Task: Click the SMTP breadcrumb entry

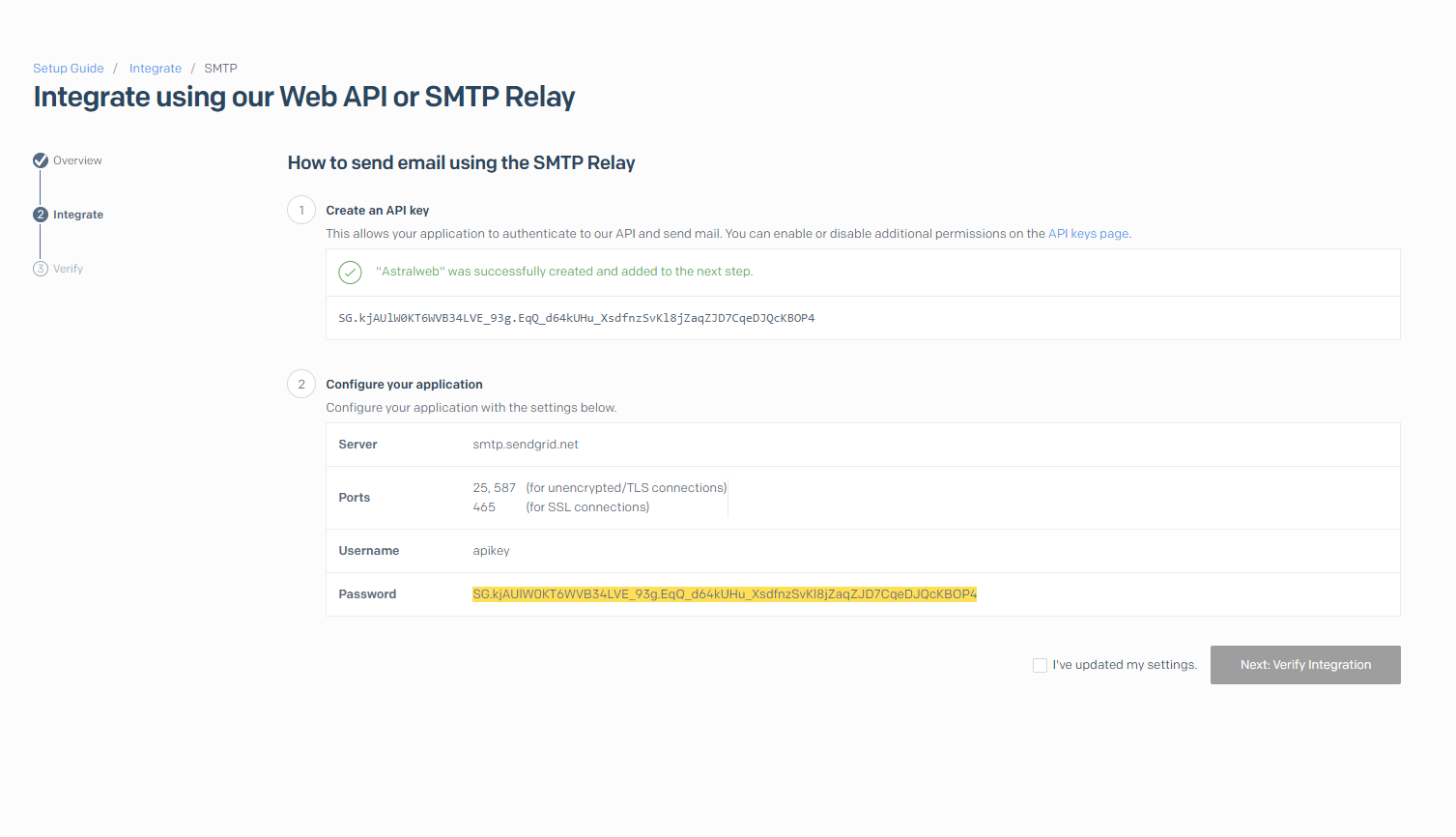Action: pos(220,68)
